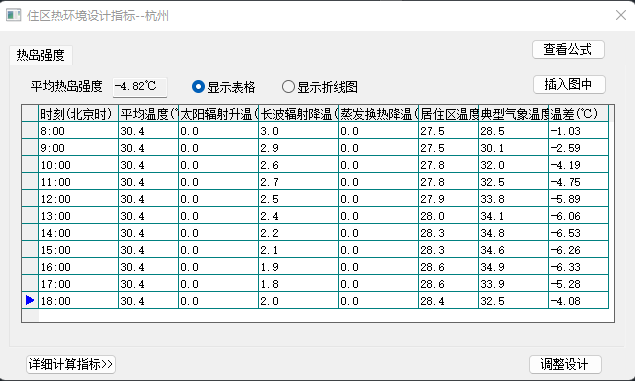The height and width of the screenshot is (381, 635).
Task: Click the 蒸发换热降温 column header
Action: [379, 114]
